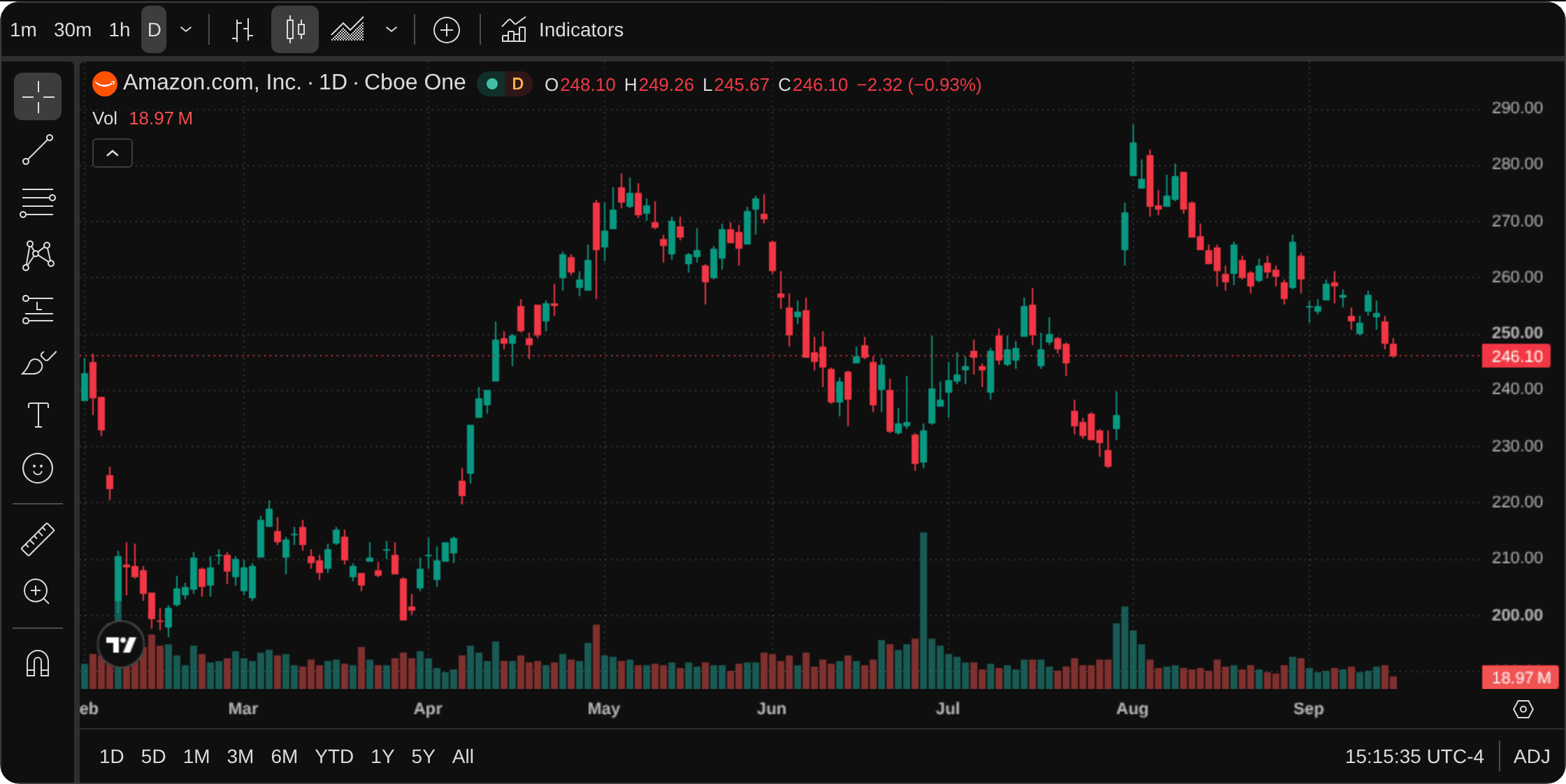Select the XABCD pattern tool

tap(38, 256)
